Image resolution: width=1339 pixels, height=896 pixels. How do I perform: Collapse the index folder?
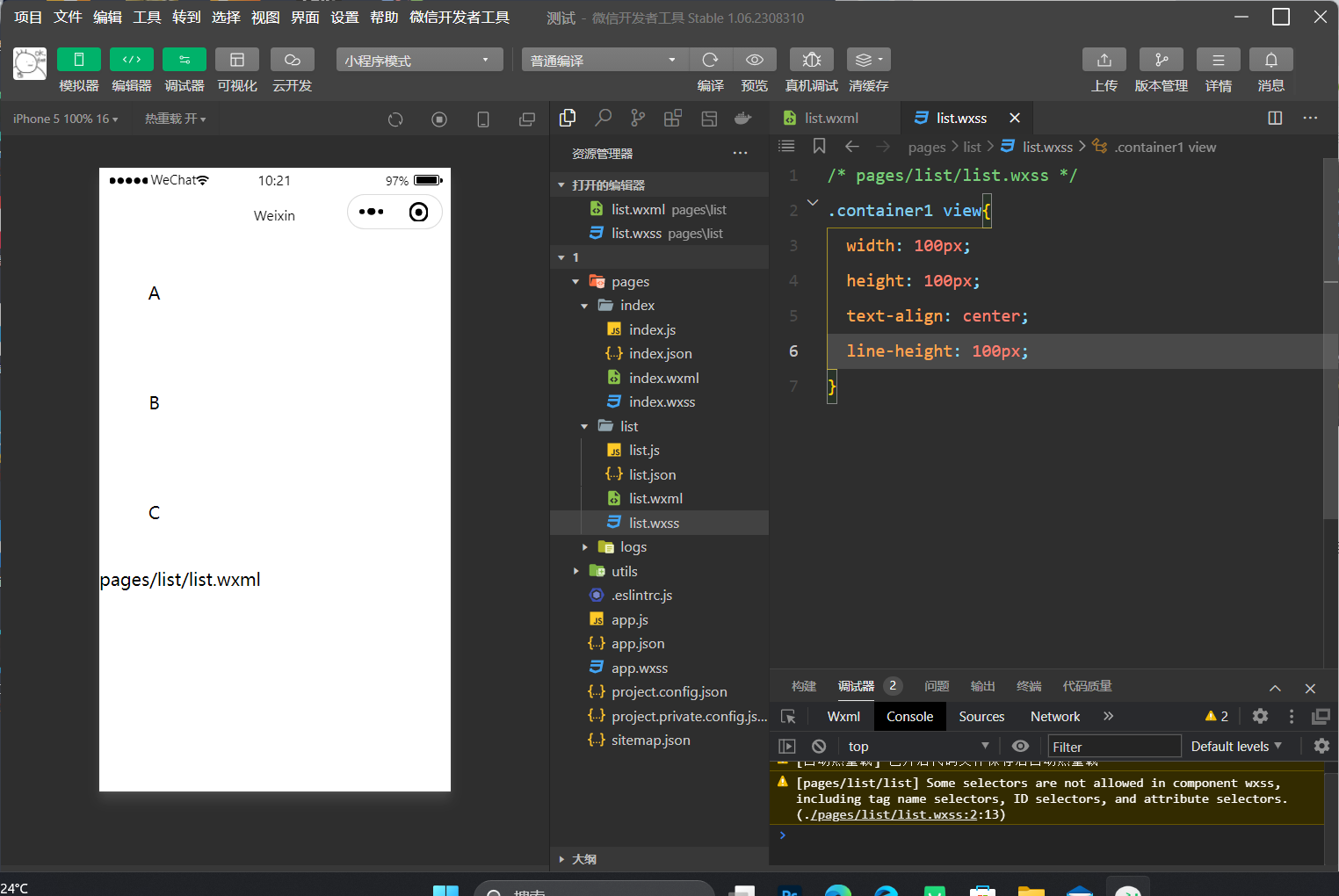[x=584, y=306]
